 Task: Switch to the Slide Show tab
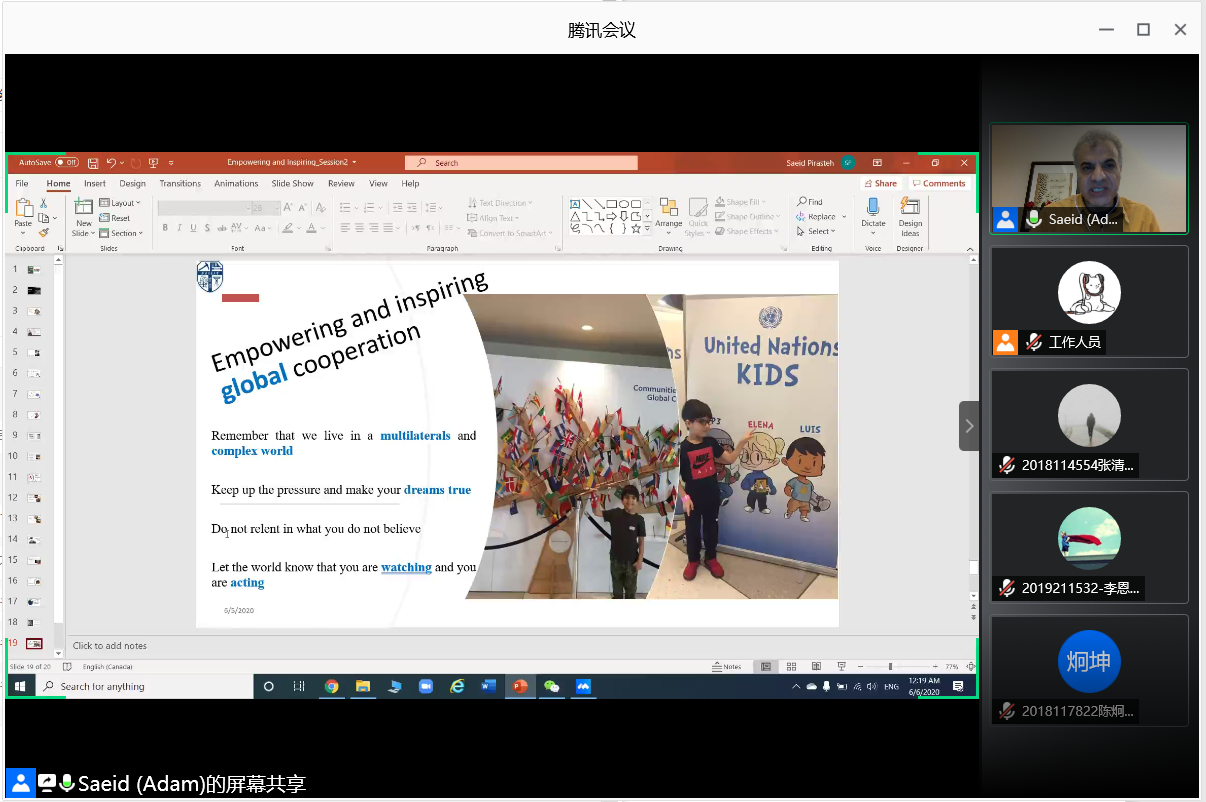tap(292, 184)
